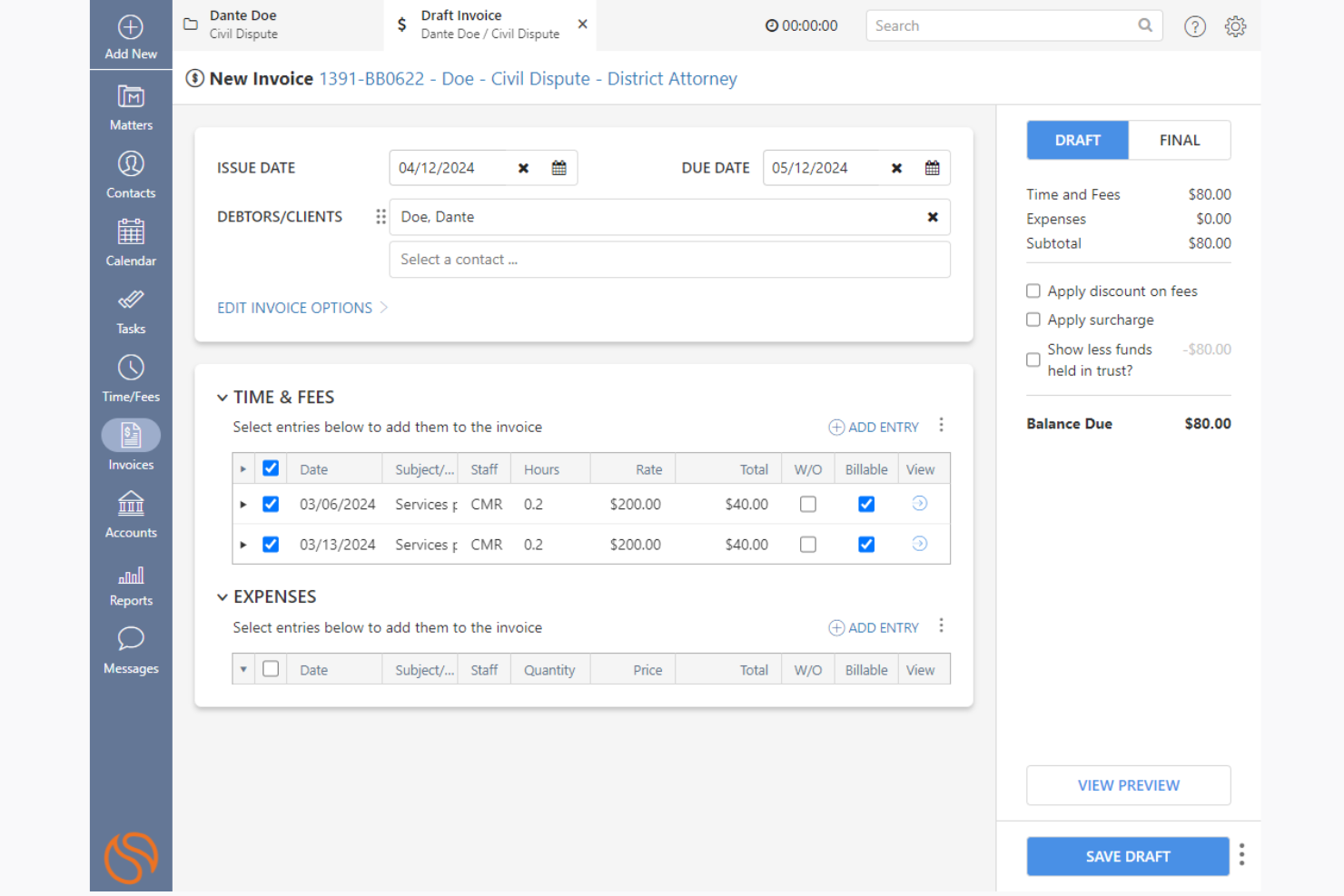This screenshot has height=896, width=1344.
Task: Expand all rows in Time & Fees header
Action: pyautogui.click(x=243, y=469)
